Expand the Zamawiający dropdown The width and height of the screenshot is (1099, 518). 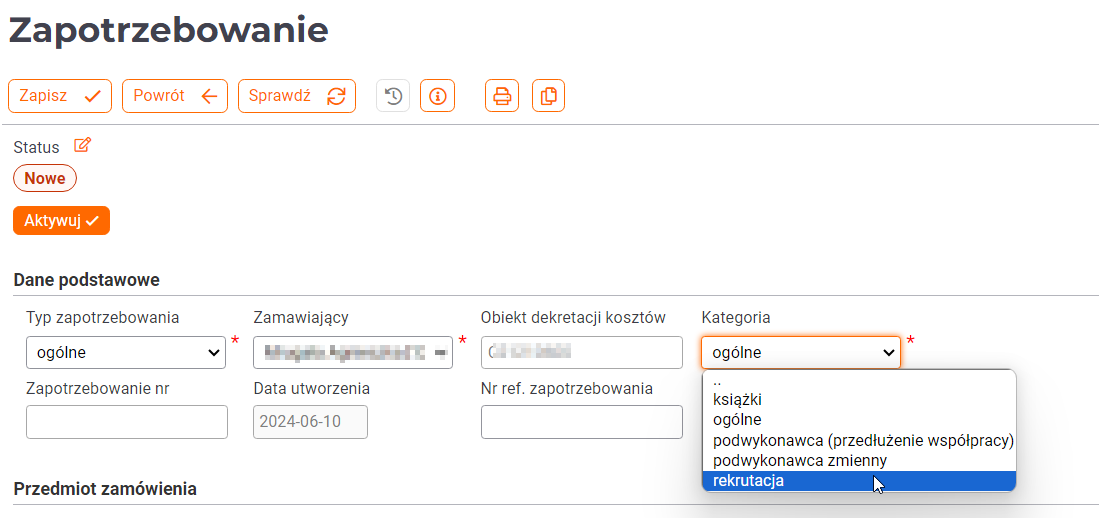[x=353, y=353]
